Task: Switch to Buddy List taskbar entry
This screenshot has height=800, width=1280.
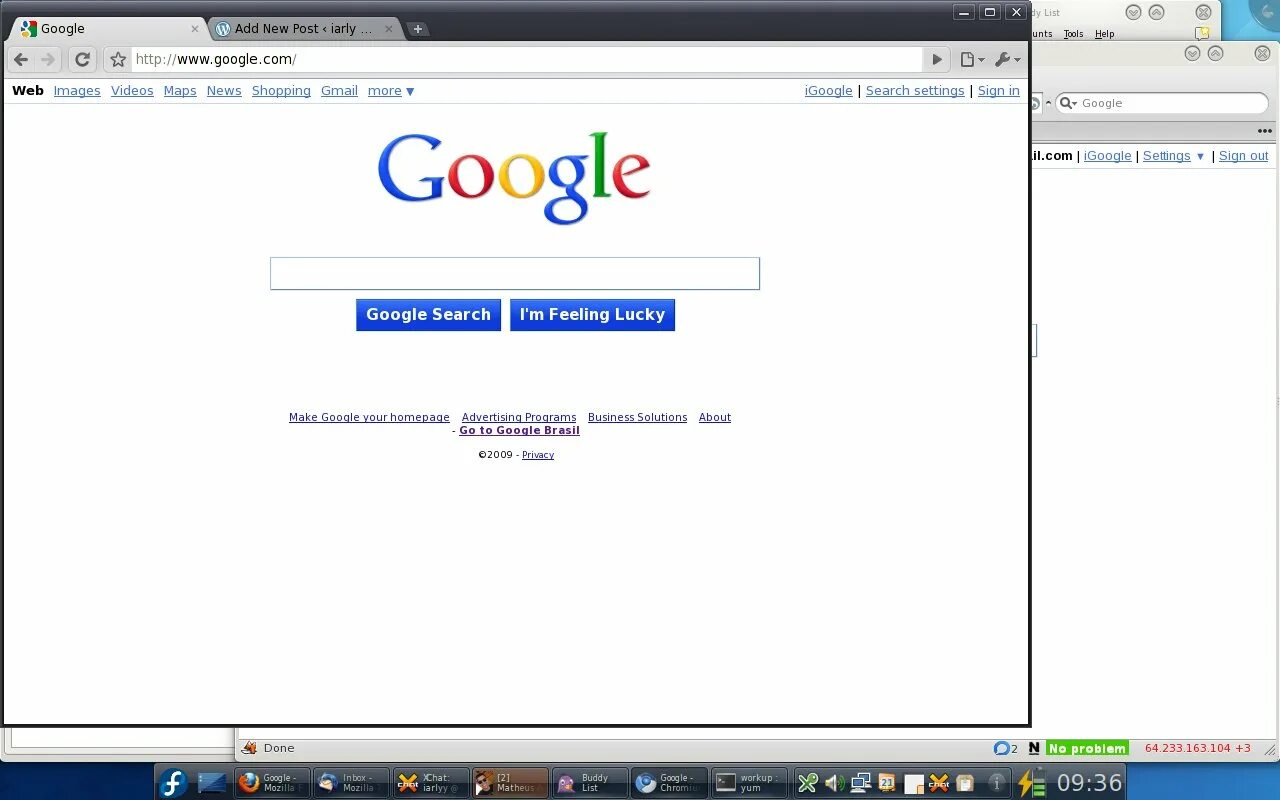Action: tap(591, 782)
